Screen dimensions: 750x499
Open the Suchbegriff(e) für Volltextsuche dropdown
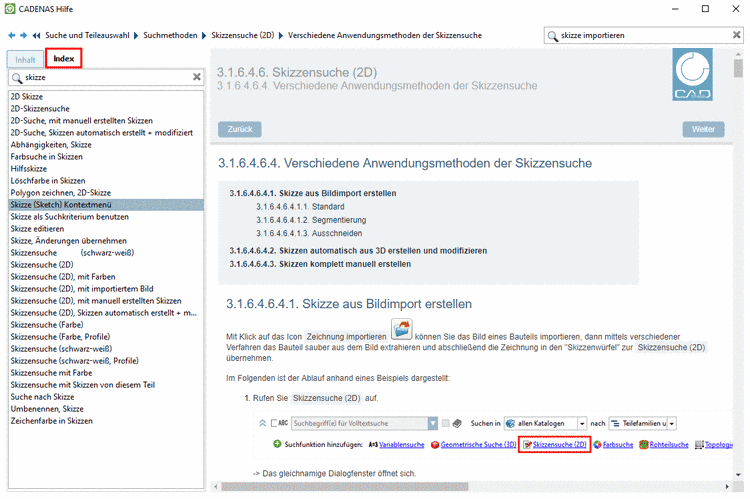coord(432,423)
